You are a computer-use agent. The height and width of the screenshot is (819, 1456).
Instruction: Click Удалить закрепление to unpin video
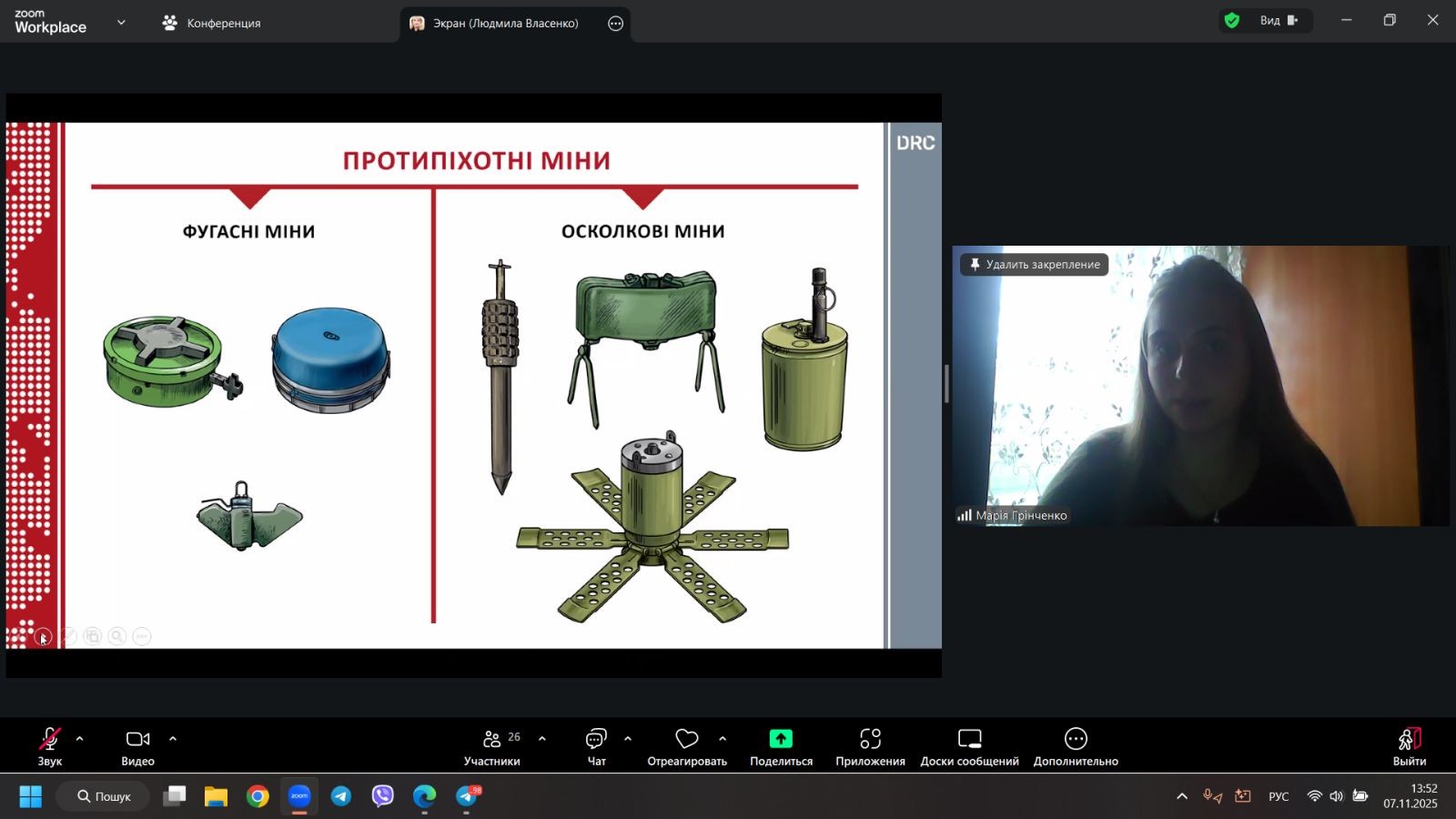pos(1035,265)
